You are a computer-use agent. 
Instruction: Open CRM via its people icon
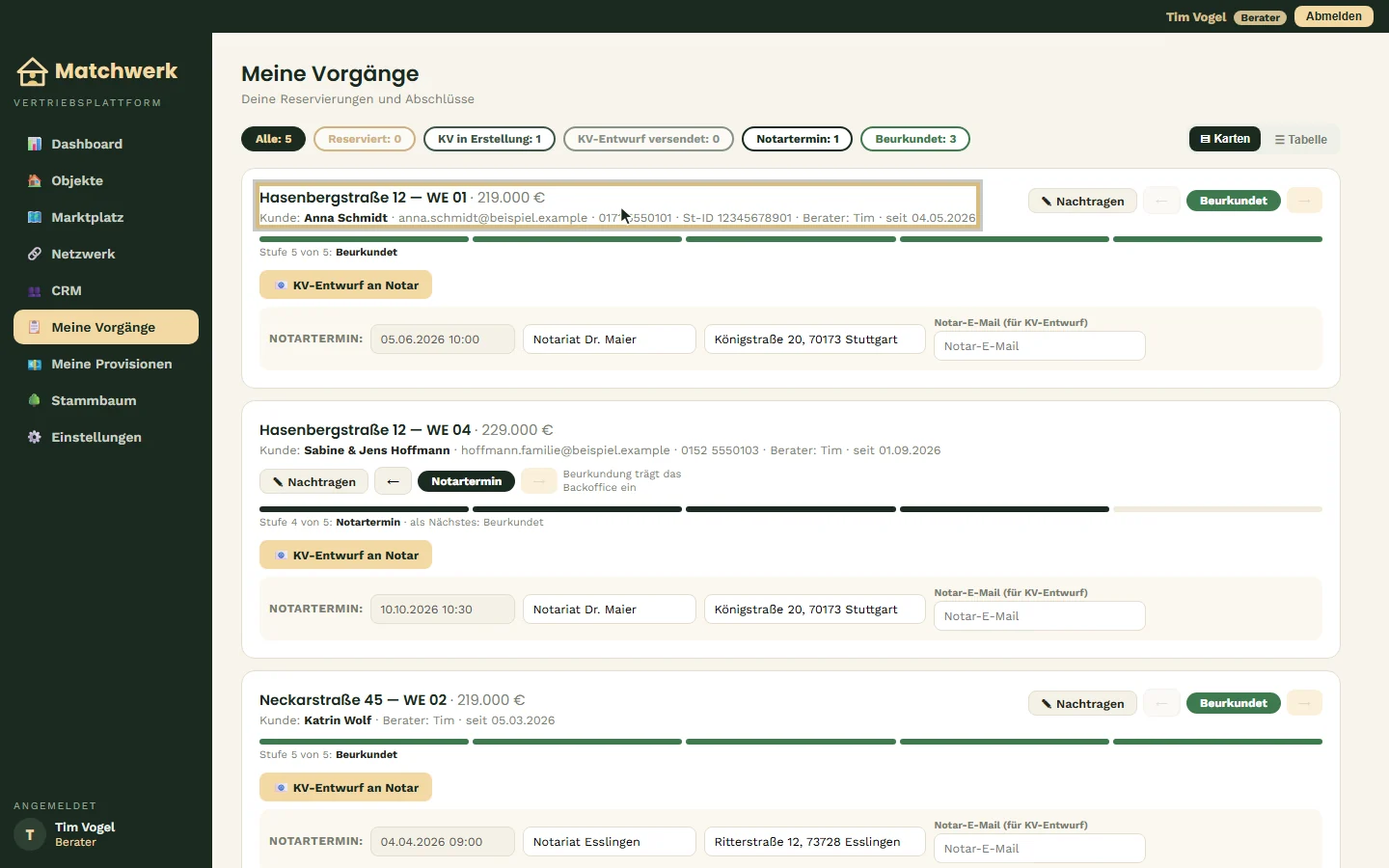coord(35,290)
